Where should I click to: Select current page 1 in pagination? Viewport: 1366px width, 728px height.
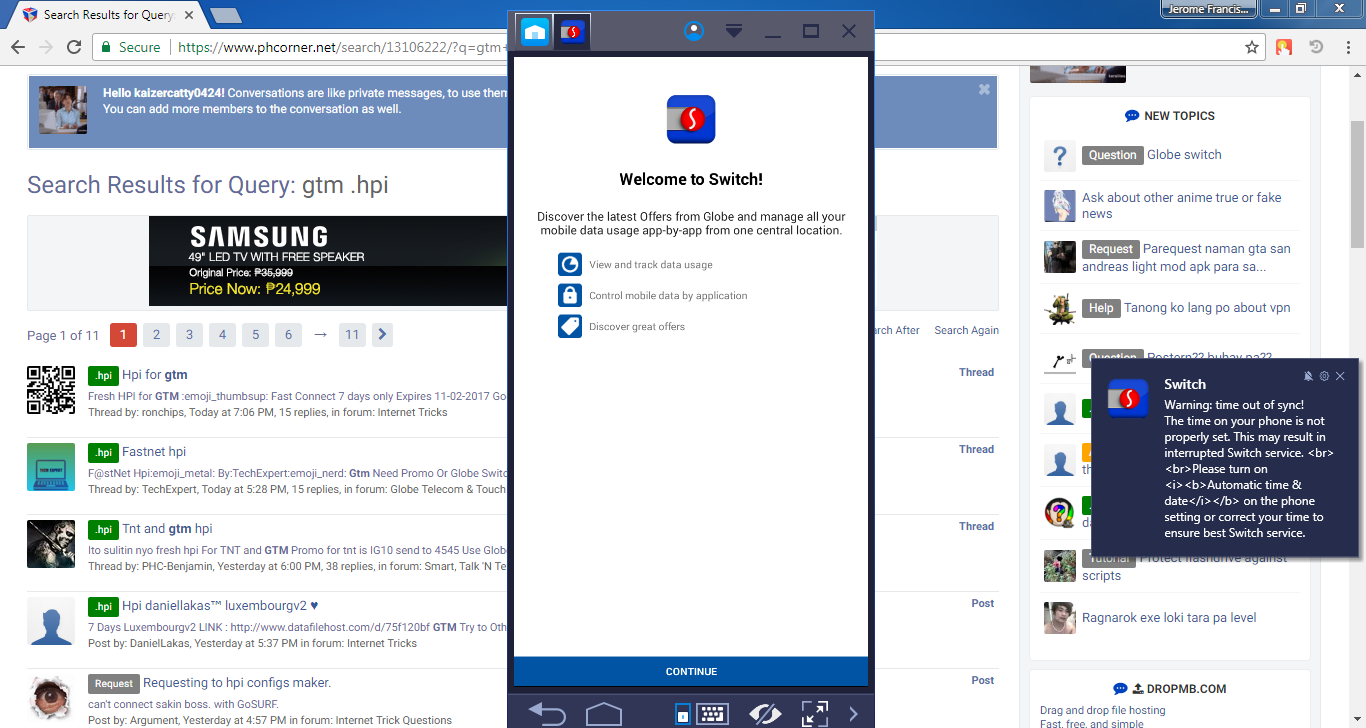pos(123,335)
